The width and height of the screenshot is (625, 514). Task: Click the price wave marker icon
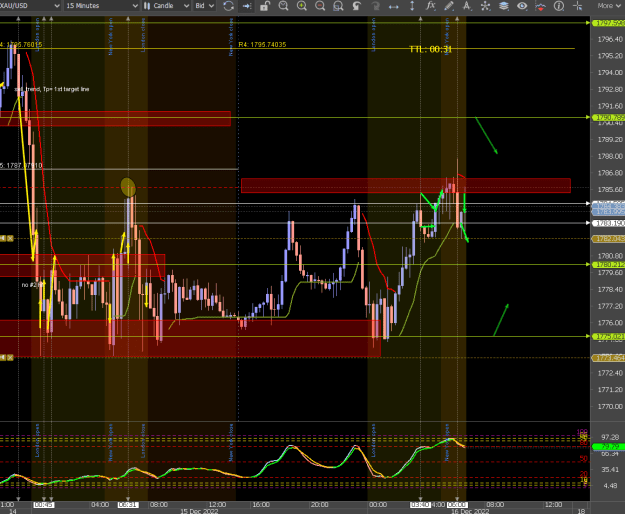540,6
